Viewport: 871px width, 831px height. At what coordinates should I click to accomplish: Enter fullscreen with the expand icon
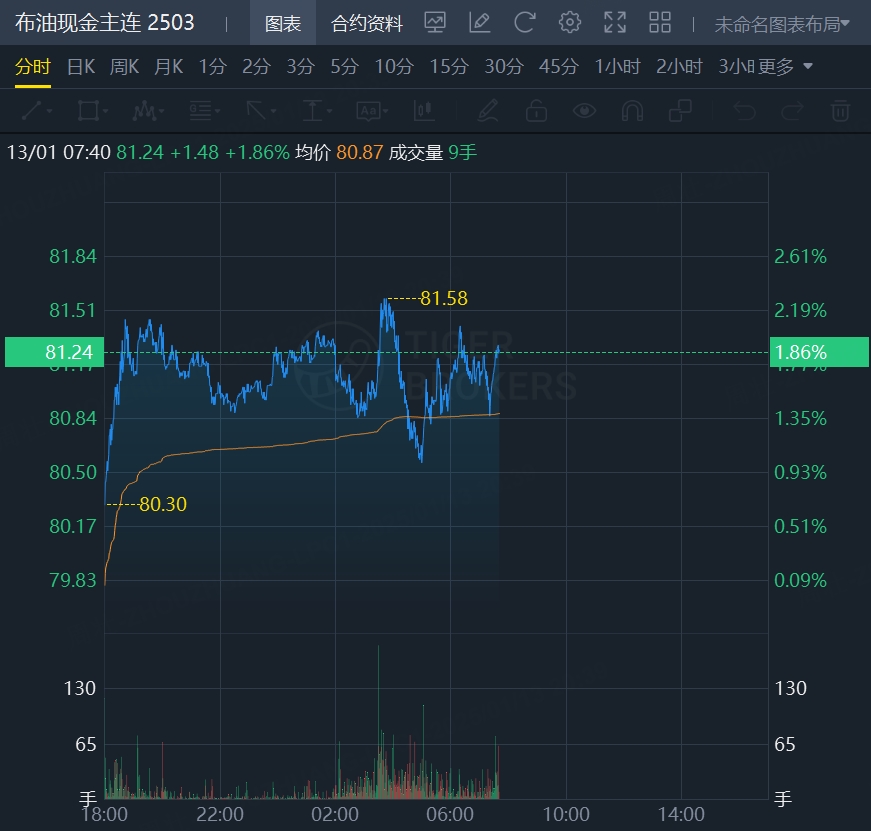615,22
